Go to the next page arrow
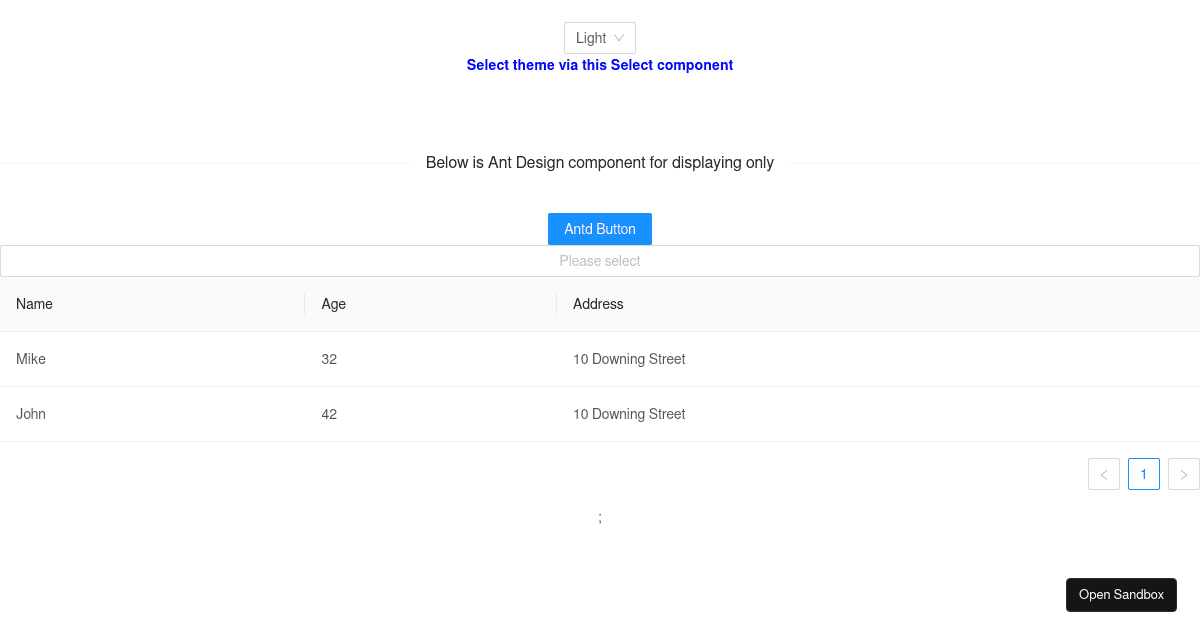This screenshot has height=630, width=1200. 1184,474
